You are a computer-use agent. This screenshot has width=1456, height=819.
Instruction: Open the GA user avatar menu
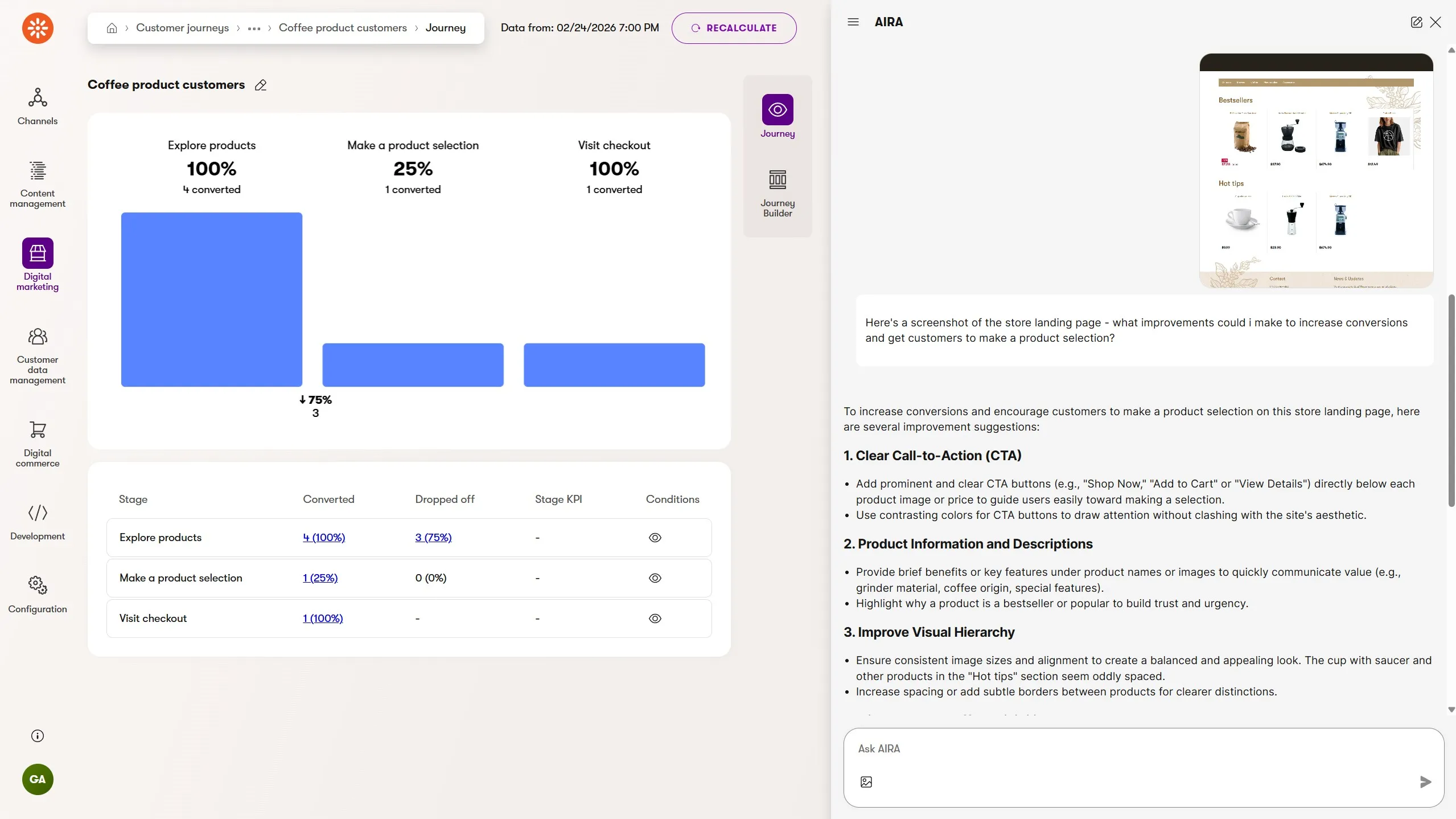(x=38, y=779)
